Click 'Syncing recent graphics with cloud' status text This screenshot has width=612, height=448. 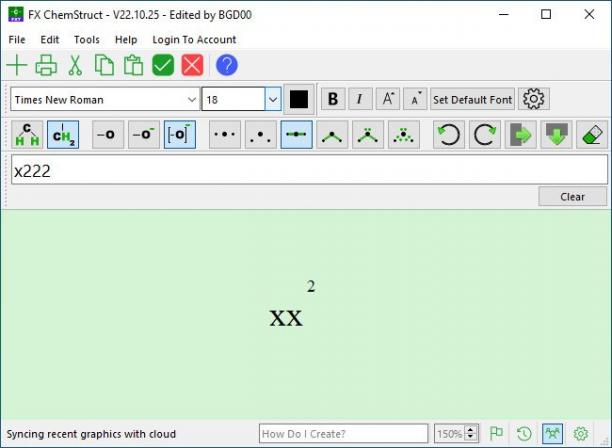91,434
